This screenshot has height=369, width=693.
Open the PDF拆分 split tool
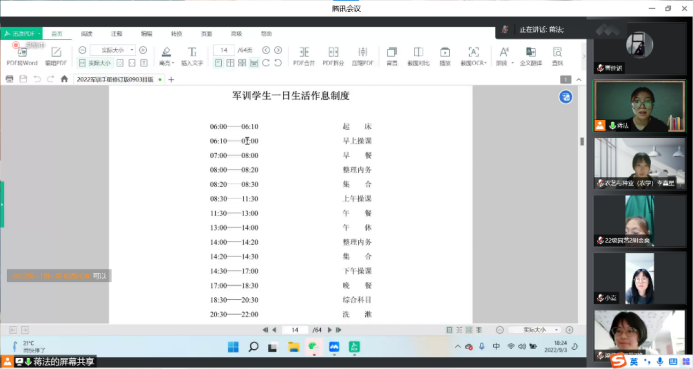333,56
